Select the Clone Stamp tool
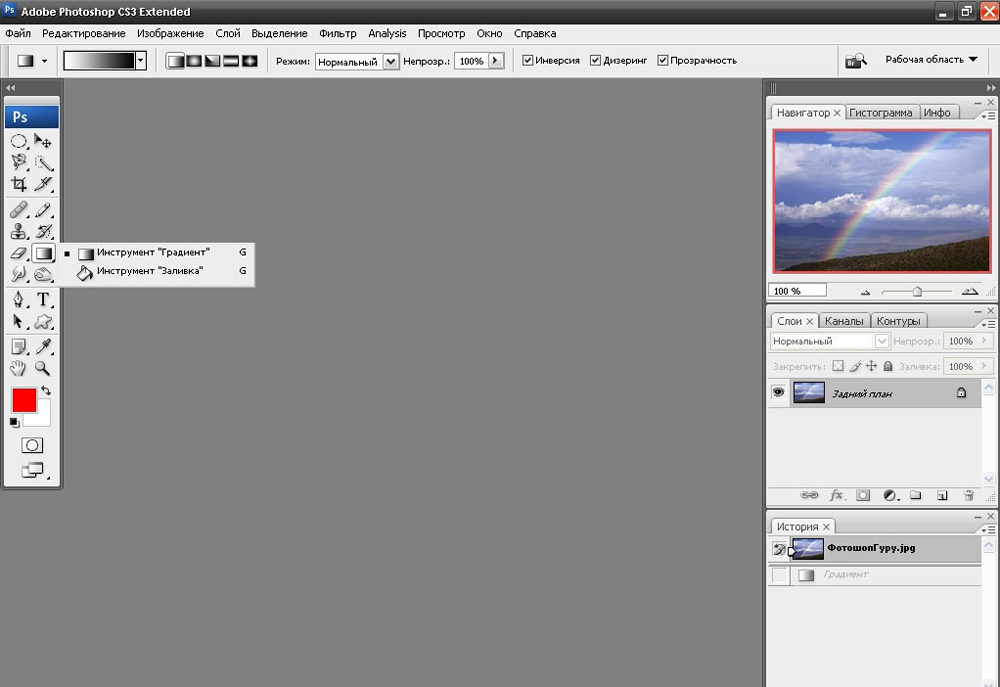Viewport: 1000px width, 687px height. (18, 232)
